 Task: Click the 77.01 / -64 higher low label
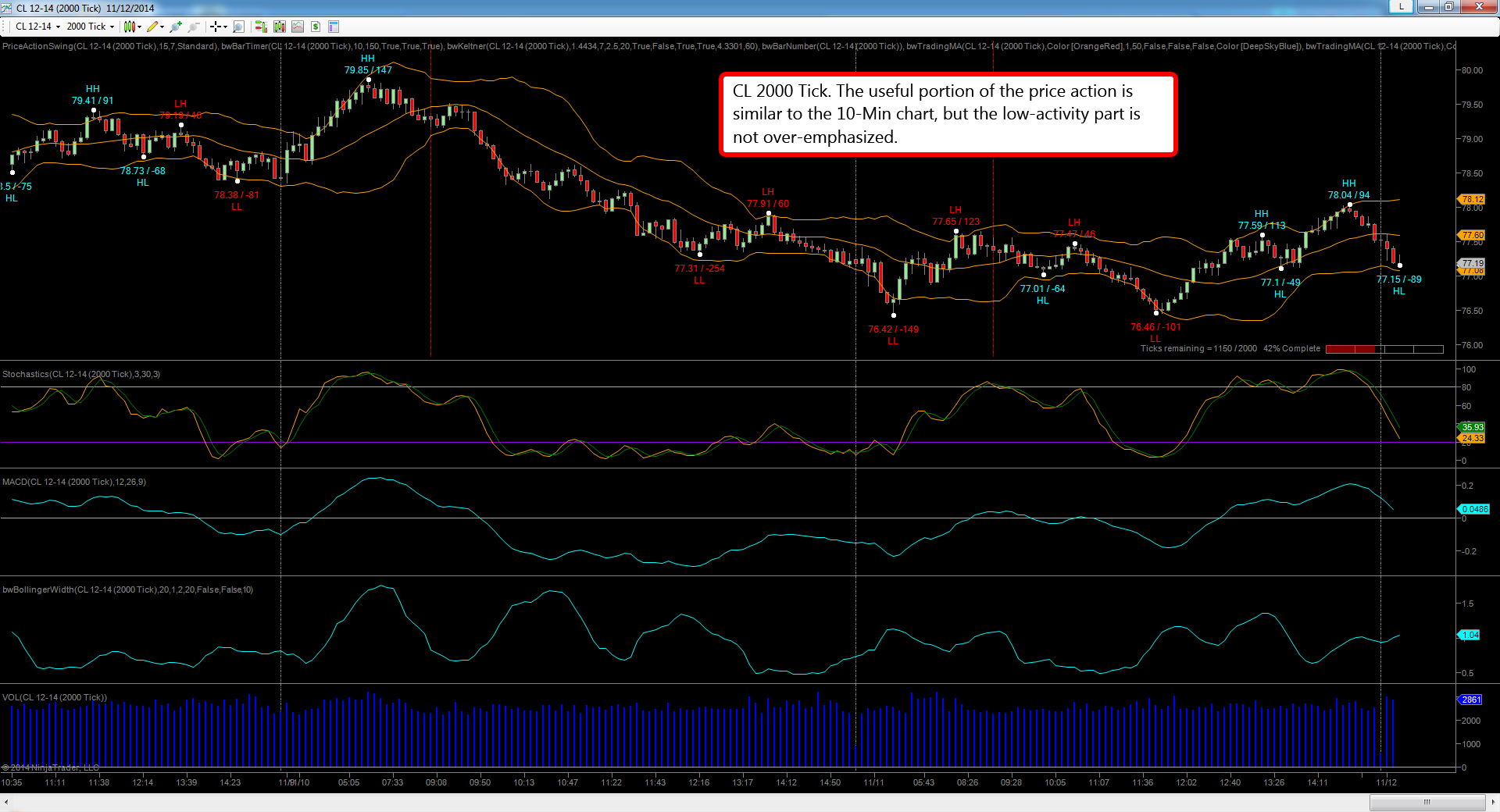(1042, 289)
